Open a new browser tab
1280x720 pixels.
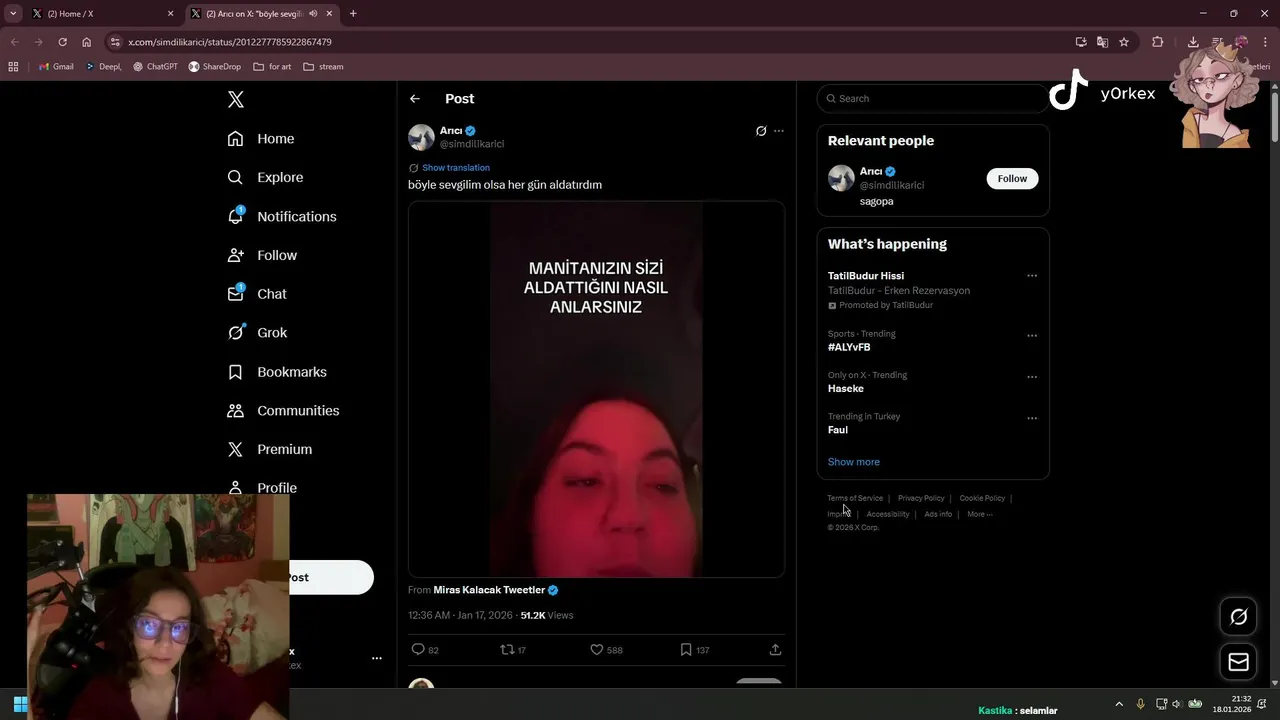point(353,13)
